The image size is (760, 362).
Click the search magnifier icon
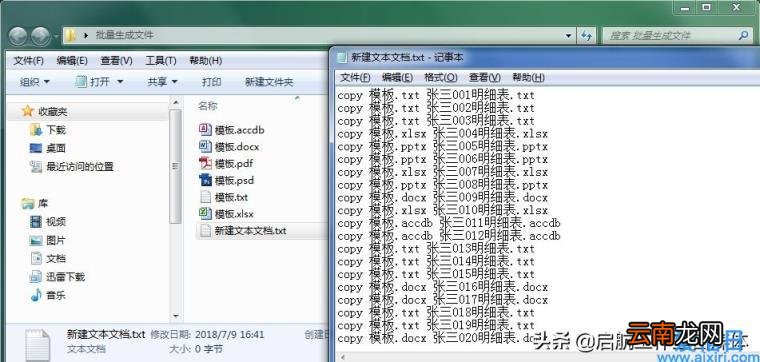(744, 35)
